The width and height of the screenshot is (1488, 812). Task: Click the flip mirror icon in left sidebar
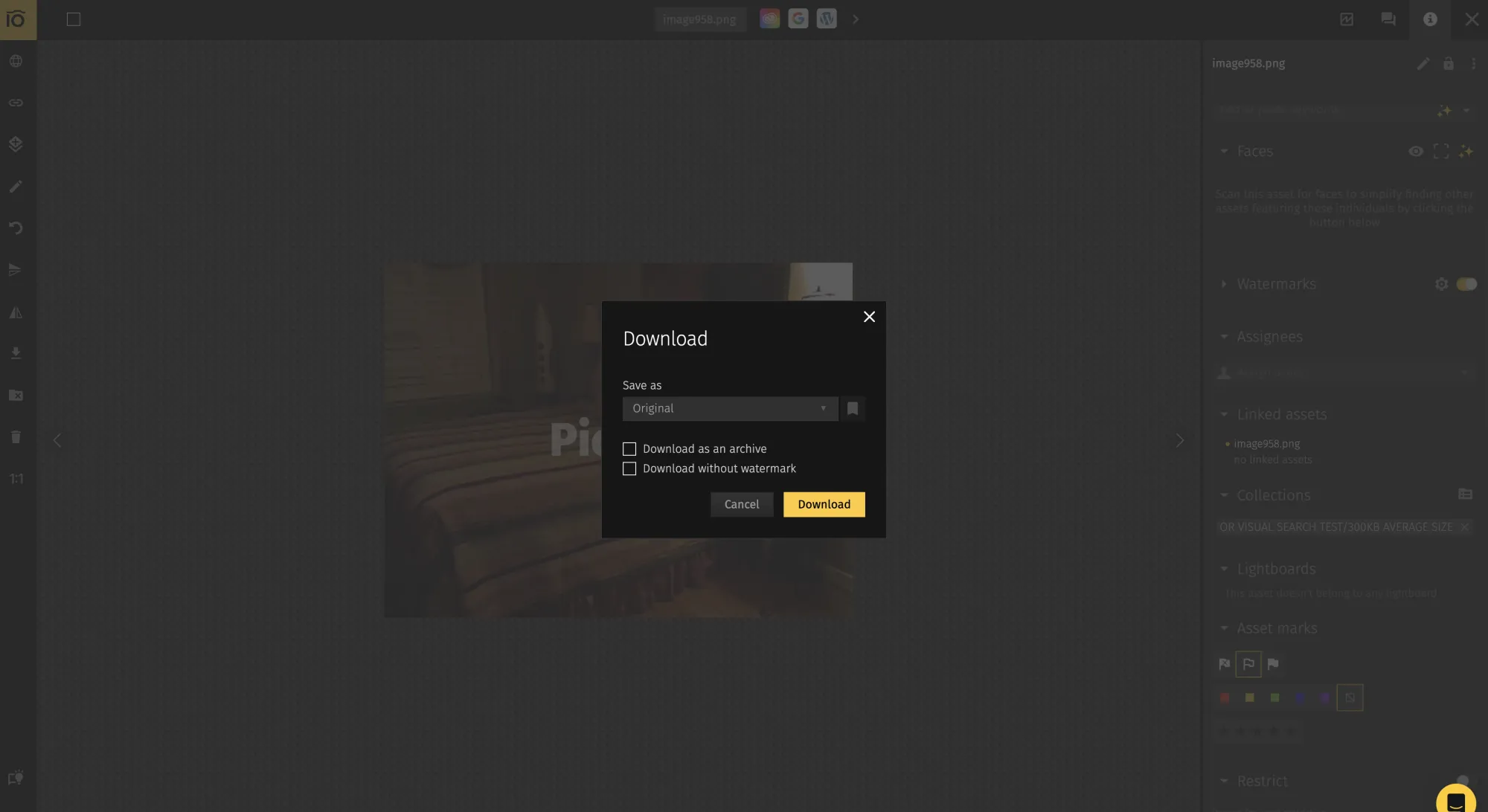click(x=16, y=312)
